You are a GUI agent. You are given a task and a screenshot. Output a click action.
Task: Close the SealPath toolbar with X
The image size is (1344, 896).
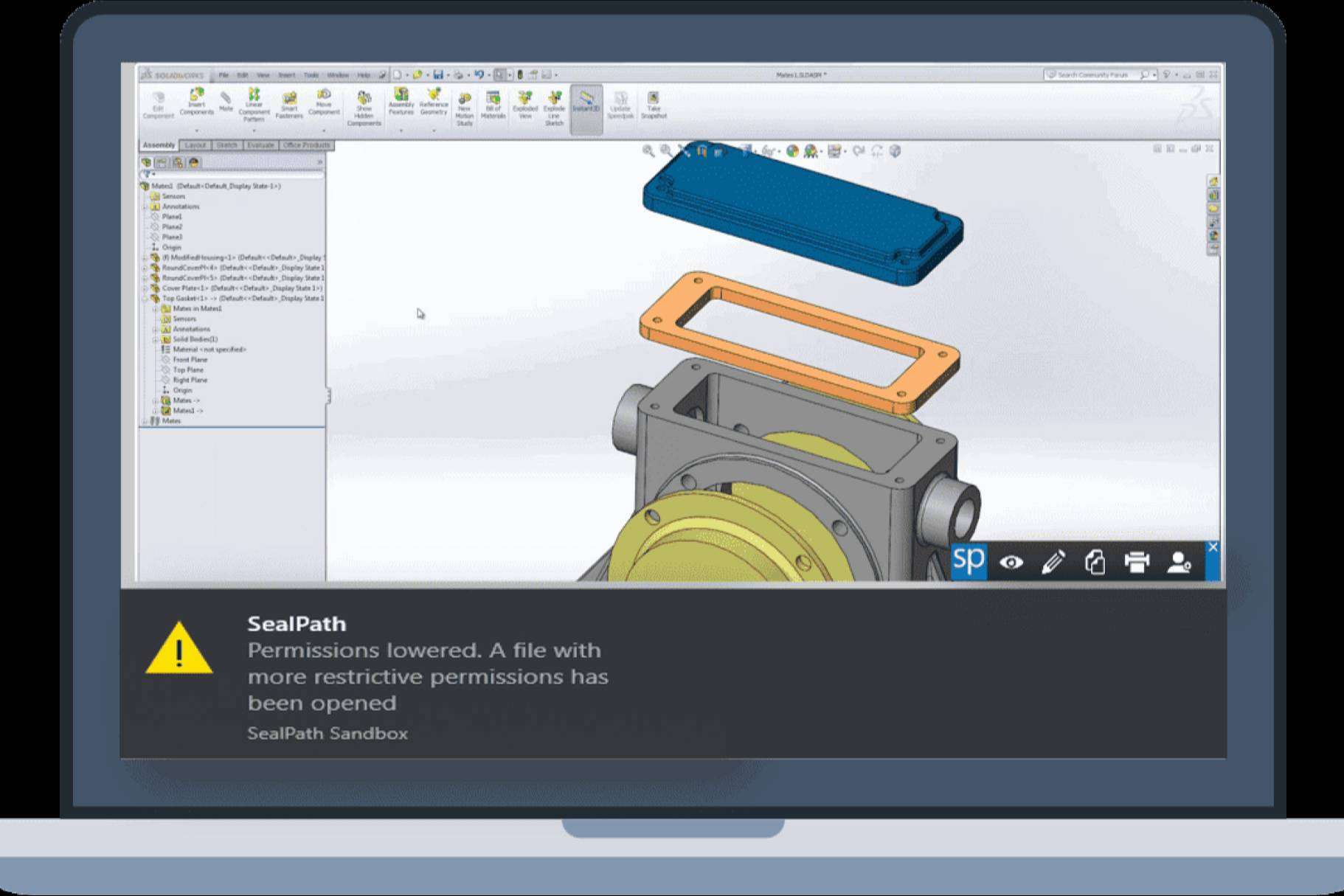coord(1213,547)
